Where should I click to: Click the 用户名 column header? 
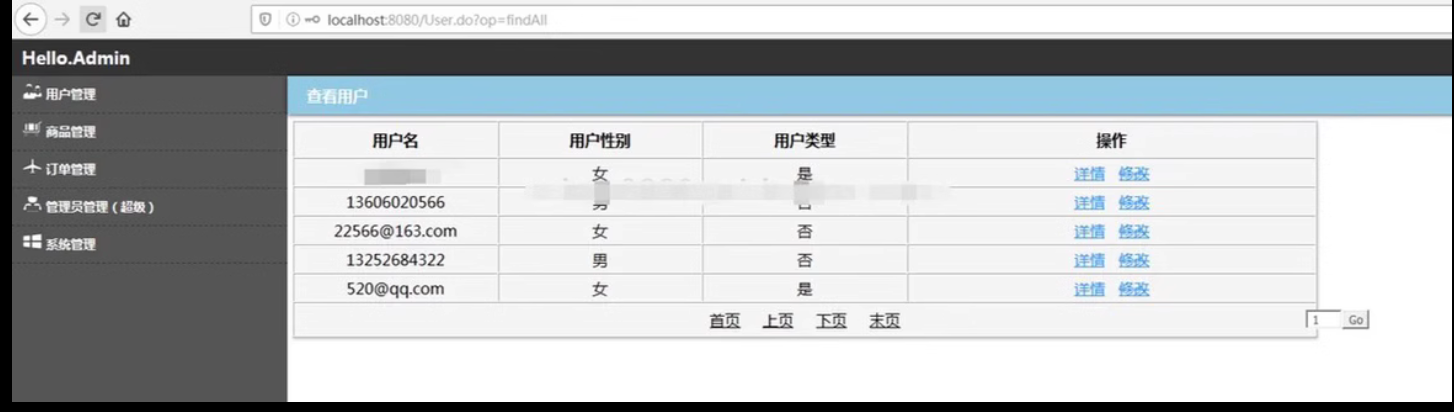tap(395, 141)
